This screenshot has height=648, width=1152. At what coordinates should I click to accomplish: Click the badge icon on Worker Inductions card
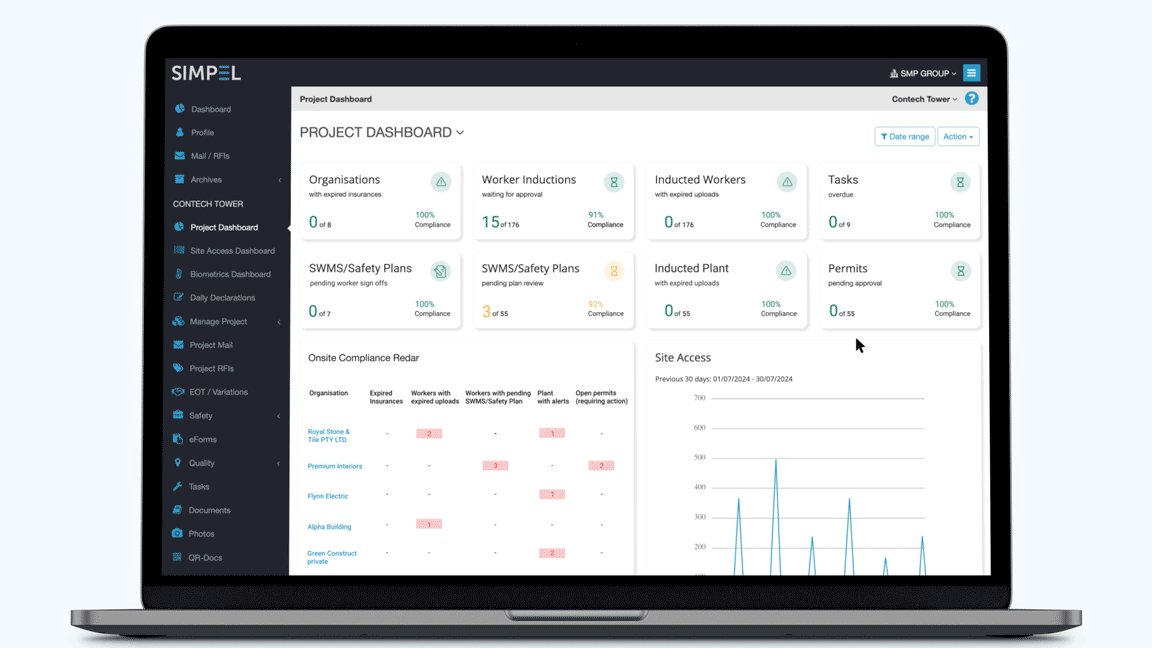pos(614,184)
